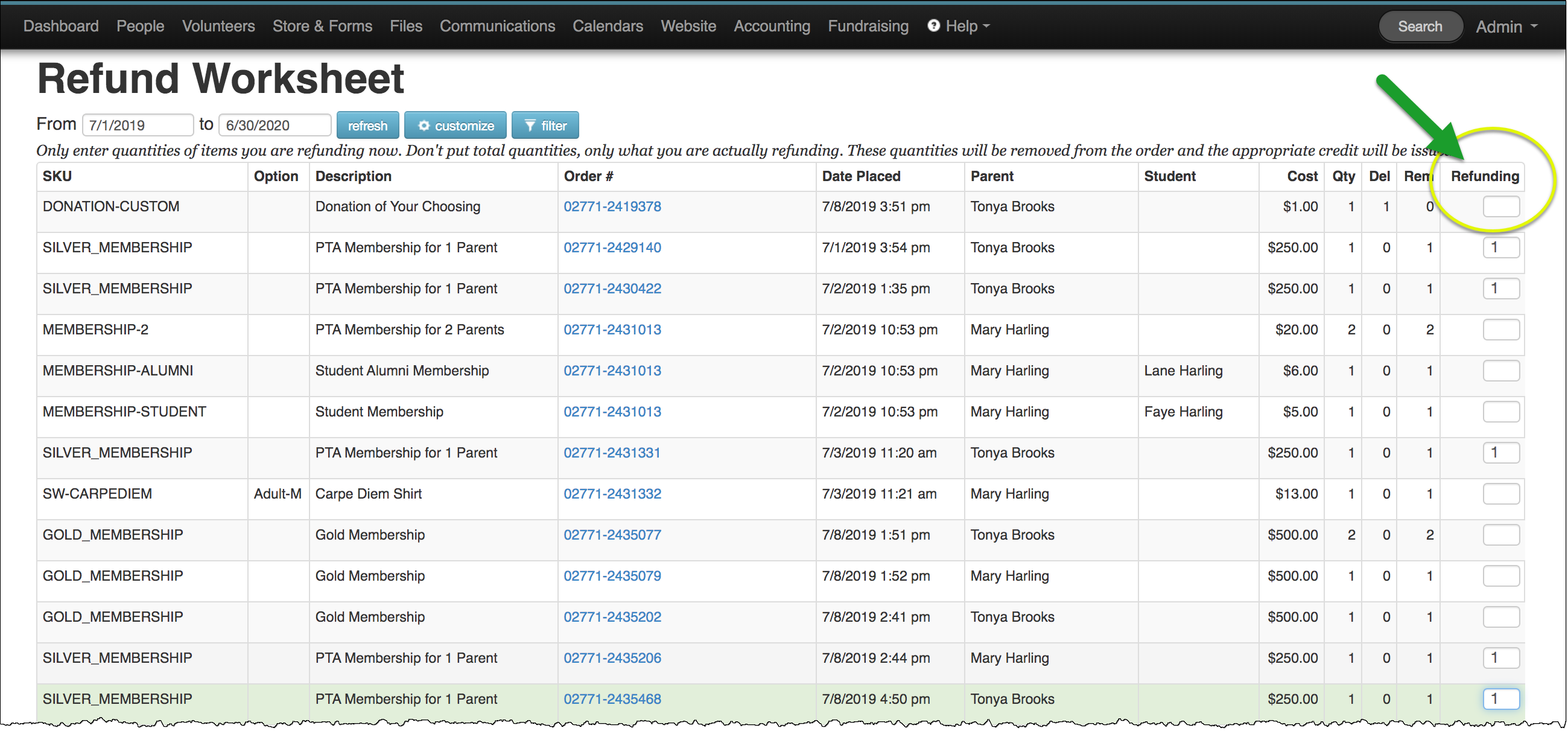Open order 02771-2435468 in highlighted row
1568x731 pixels.
coord(612,699)
